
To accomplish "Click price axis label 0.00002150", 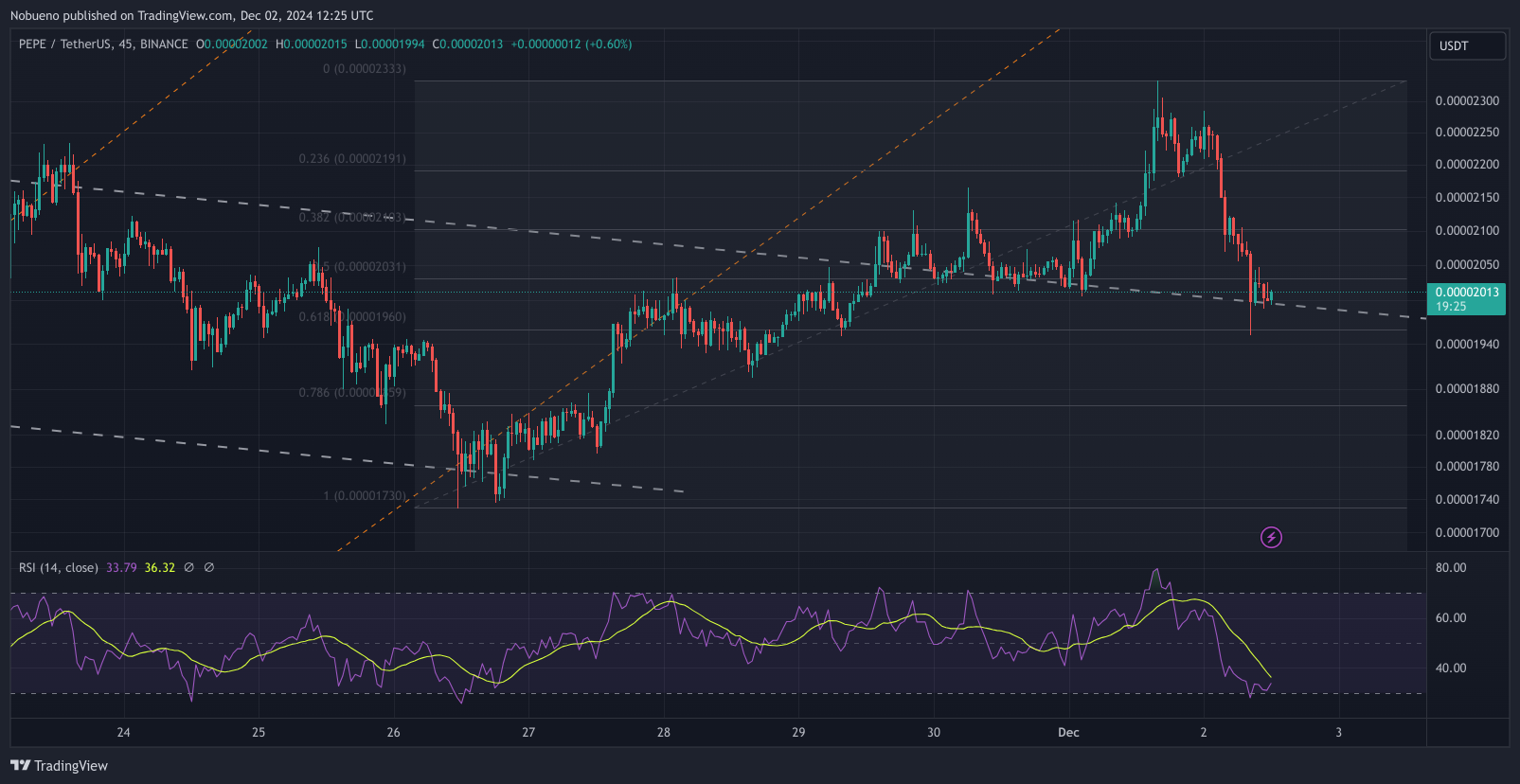I will pos(1467,197).
